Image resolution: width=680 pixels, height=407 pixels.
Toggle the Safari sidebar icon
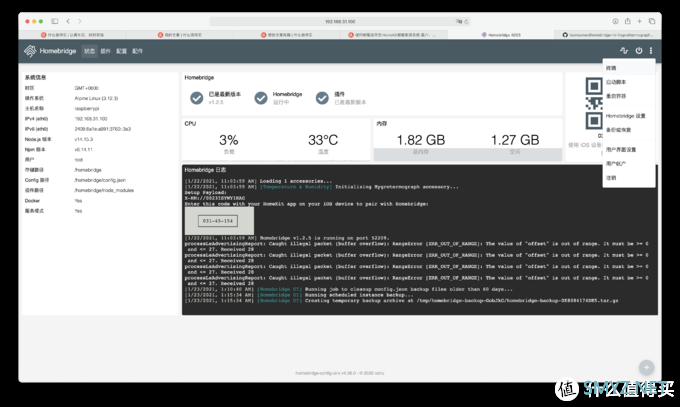pyautogui.click(x=55, y=21)
